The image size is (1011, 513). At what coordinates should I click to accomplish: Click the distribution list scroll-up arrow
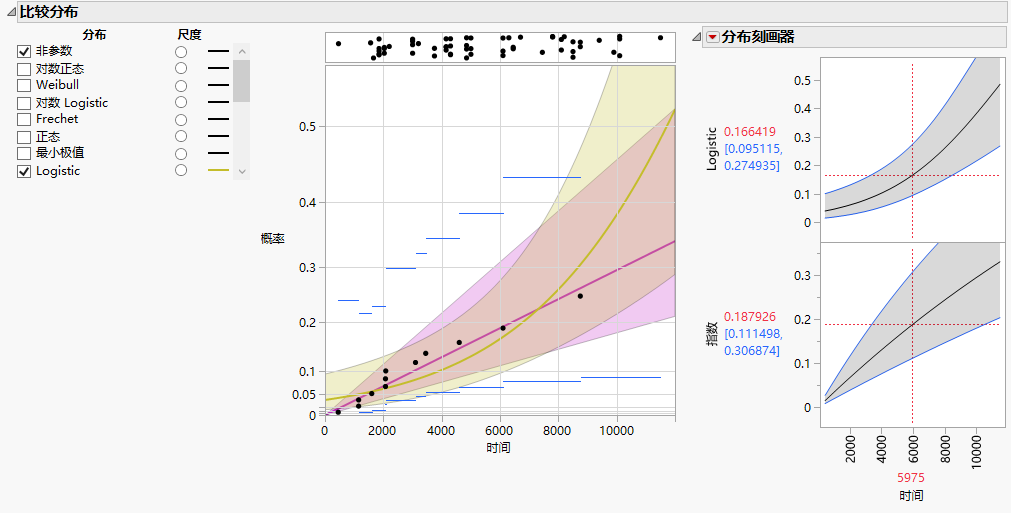coord(242,51)
